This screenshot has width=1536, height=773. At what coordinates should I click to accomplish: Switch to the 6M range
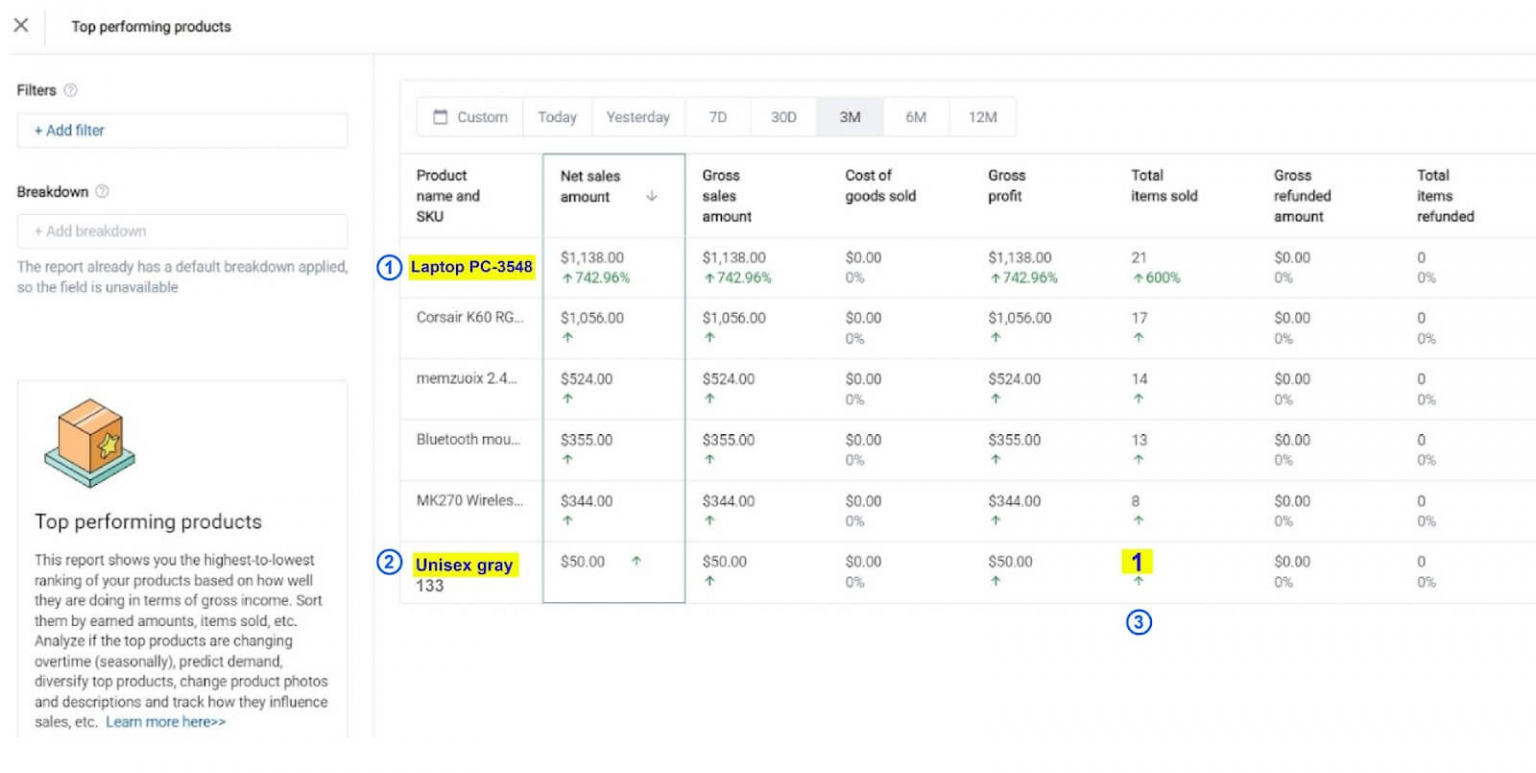[915, 117]
